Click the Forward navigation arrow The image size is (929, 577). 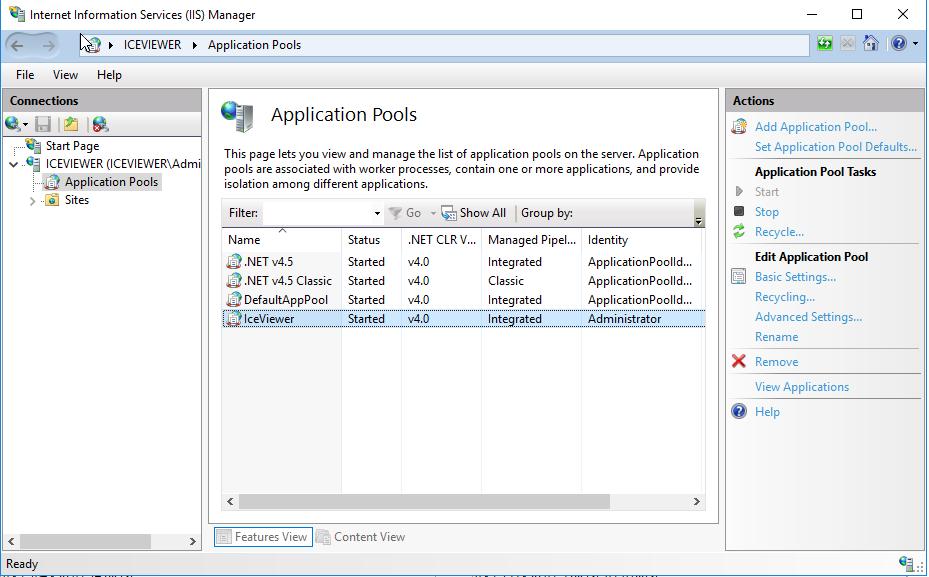49,45
